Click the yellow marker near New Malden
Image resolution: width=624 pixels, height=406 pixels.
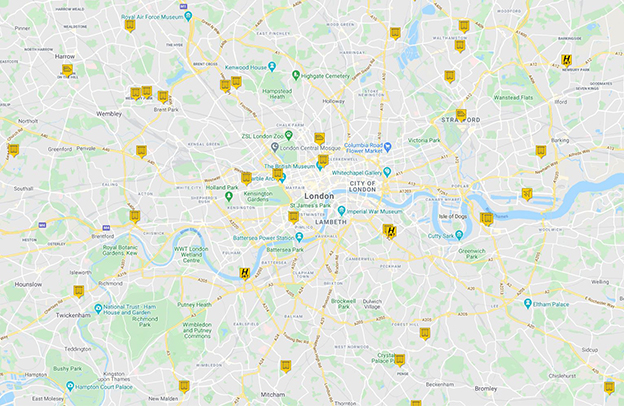(x=183, y=386)
